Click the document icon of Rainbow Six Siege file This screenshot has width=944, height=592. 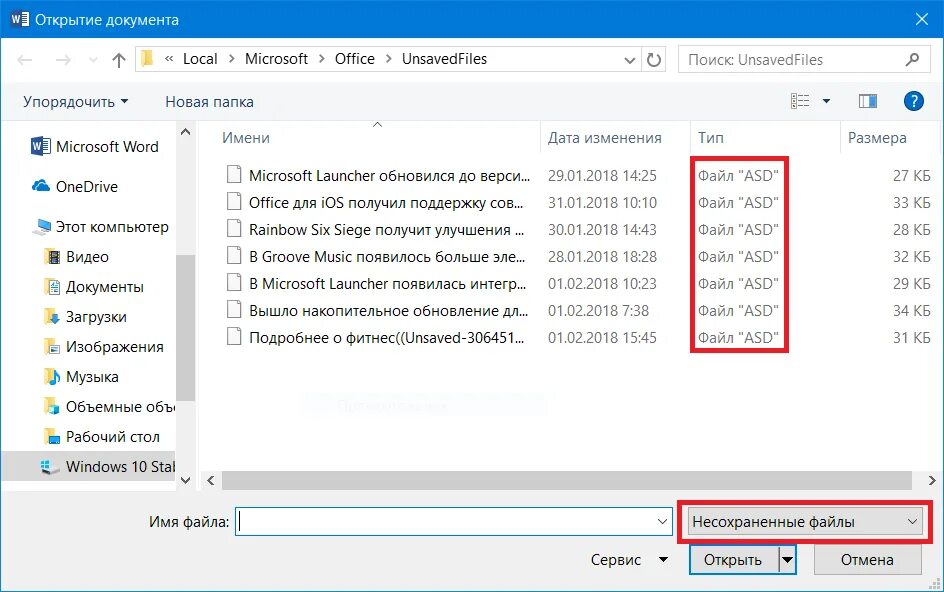click(234, 229)
